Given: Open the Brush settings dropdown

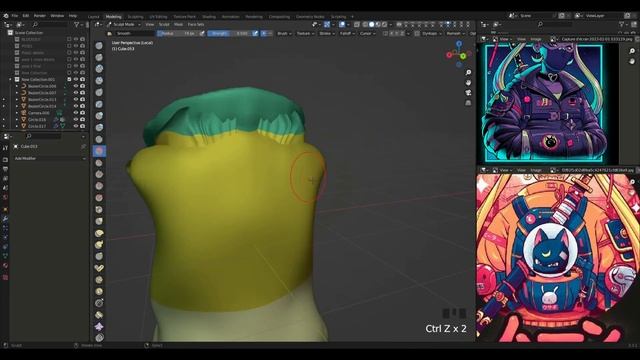Looking at the screenshot, I should click(284, 33).
